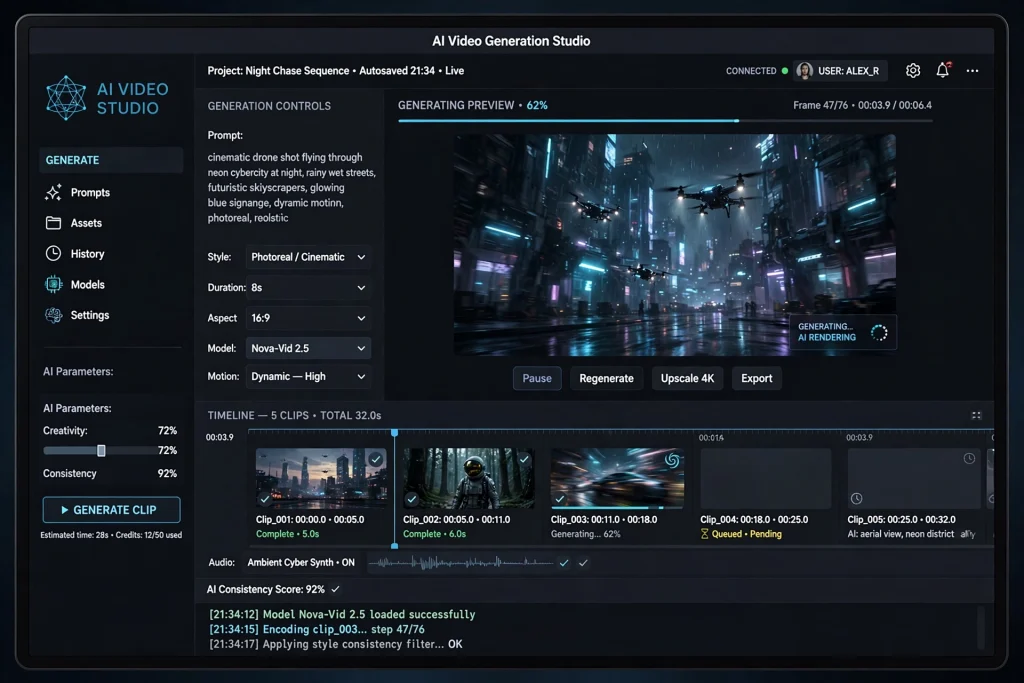Click the AI rendering spinner icon
This screenshot has height=683, width=1024.
(x=879, y=332)
